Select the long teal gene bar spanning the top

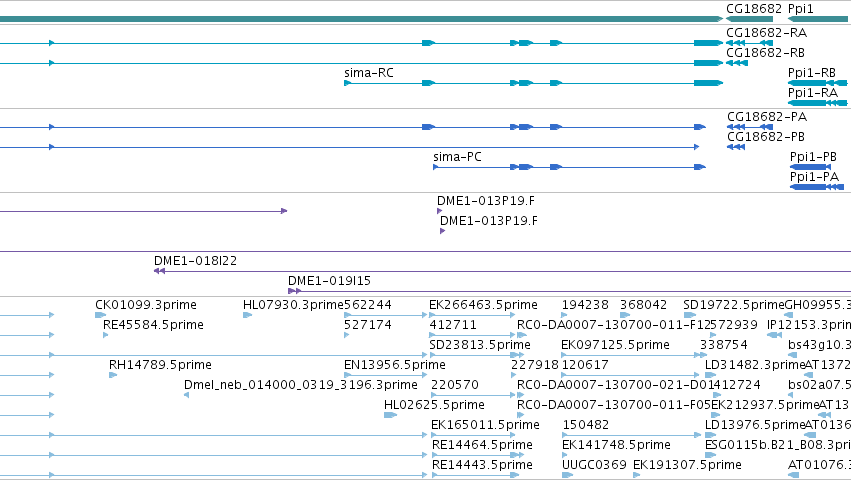point(361,19)
